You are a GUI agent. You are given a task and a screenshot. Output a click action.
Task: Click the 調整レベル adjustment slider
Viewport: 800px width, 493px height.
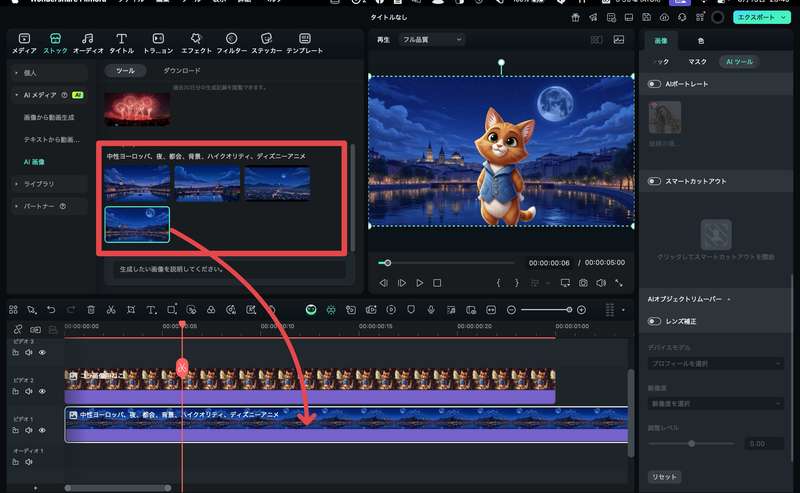691,443
